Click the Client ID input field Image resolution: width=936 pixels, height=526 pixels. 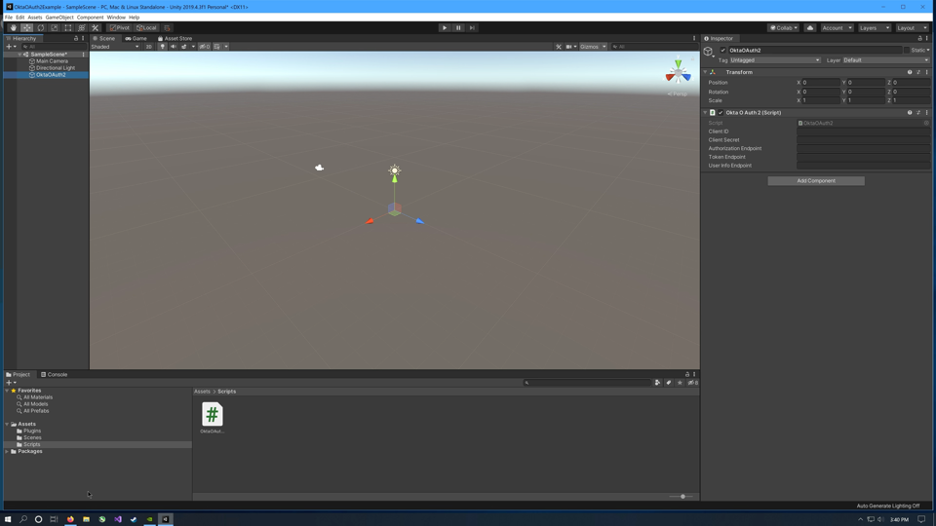point(863,132)
